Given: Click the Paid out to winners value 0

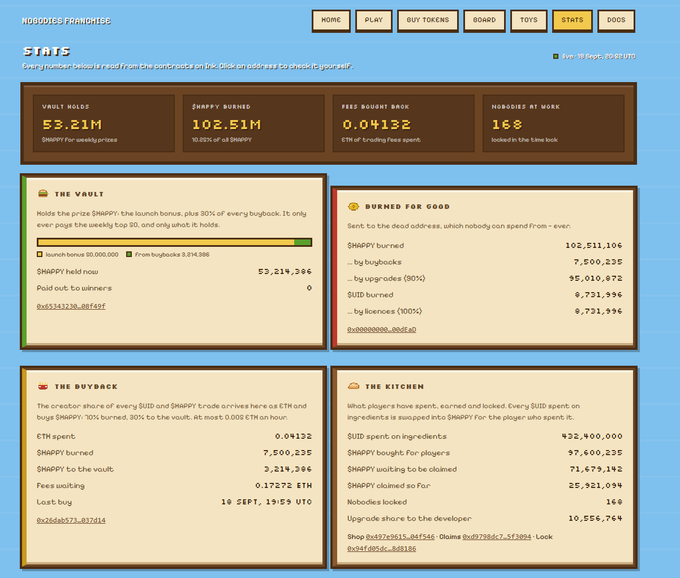Looking at the screenshot, I should point(309,288).
